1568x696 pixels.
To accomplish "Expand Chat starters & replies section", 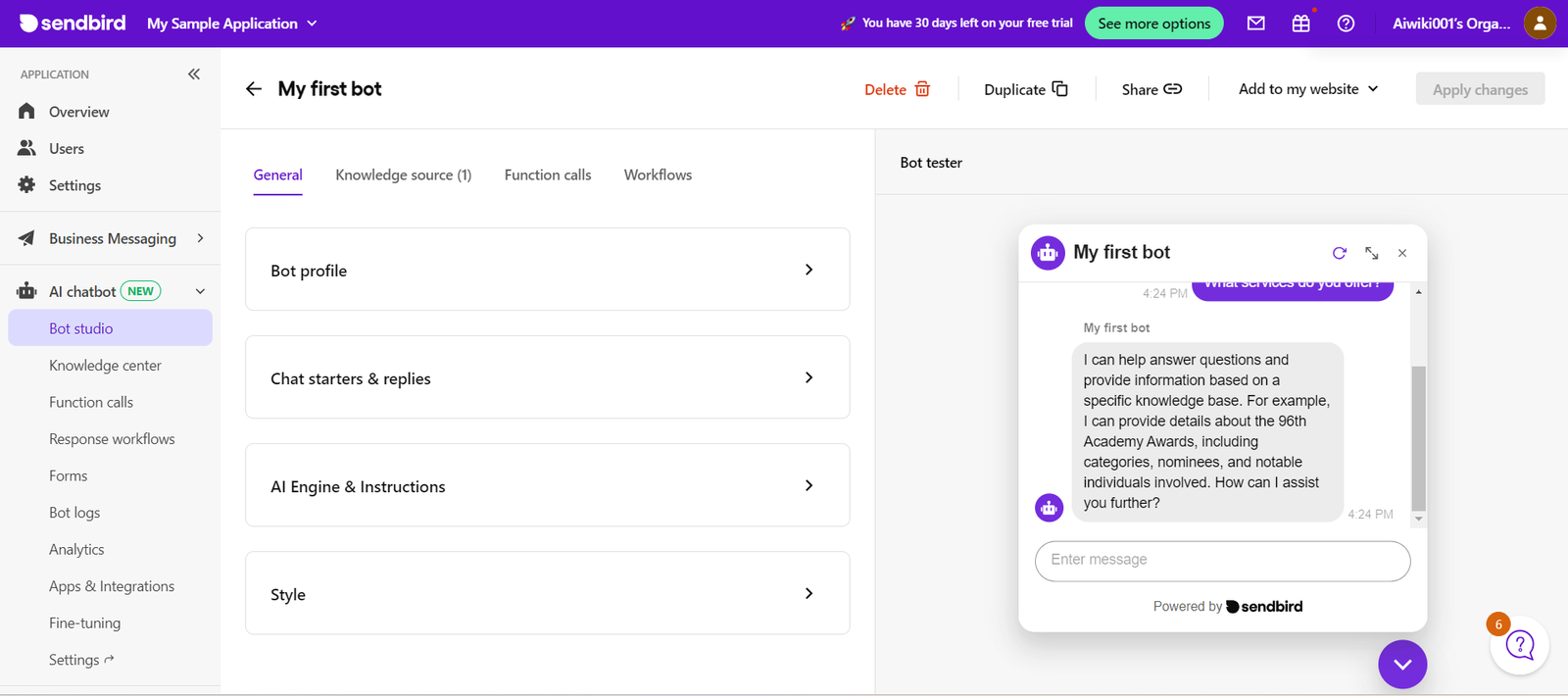I will [x=547, y=377].
